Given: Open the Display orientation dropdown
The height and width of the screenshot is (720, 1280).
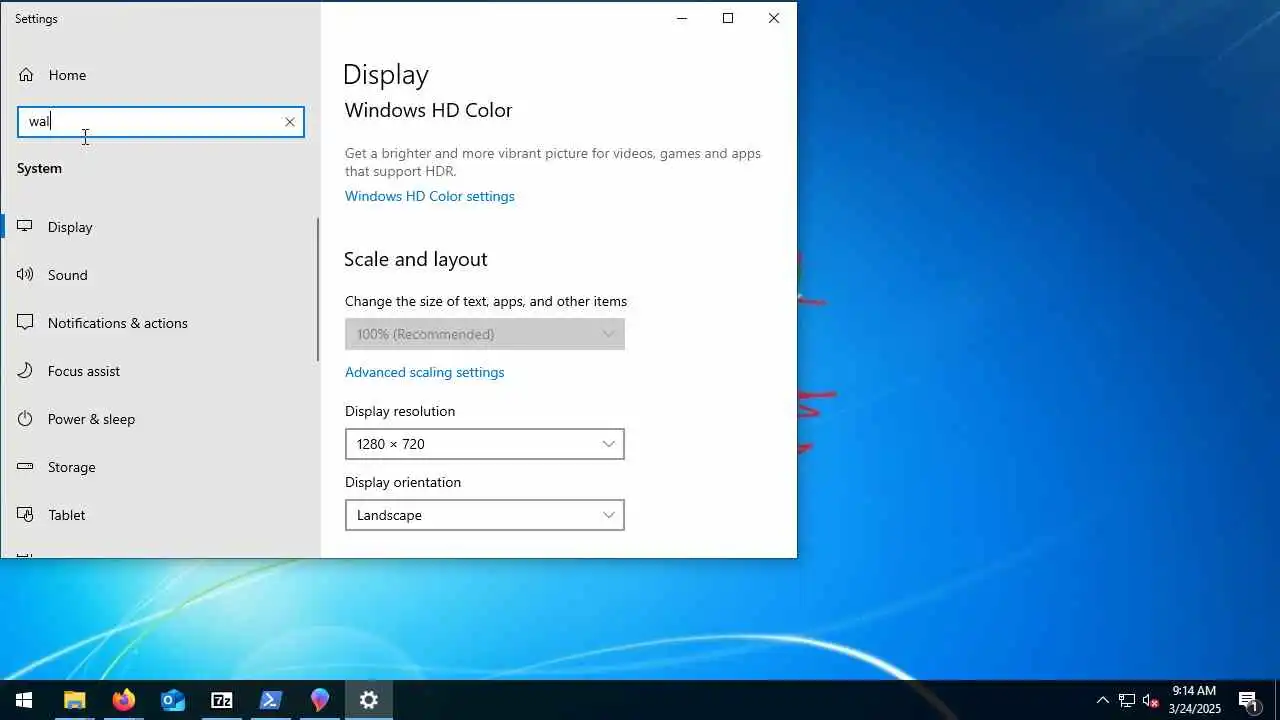Looking at the screenshot, I should (x=485, y=515).
